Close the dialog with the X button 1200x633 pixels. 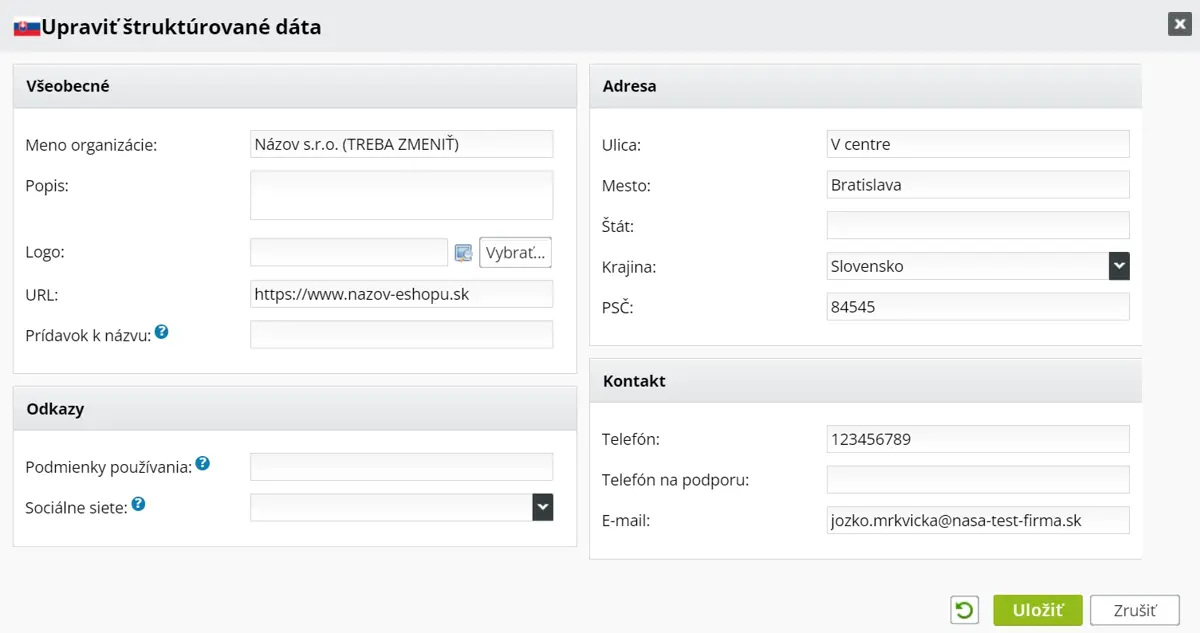[1179, 25]
